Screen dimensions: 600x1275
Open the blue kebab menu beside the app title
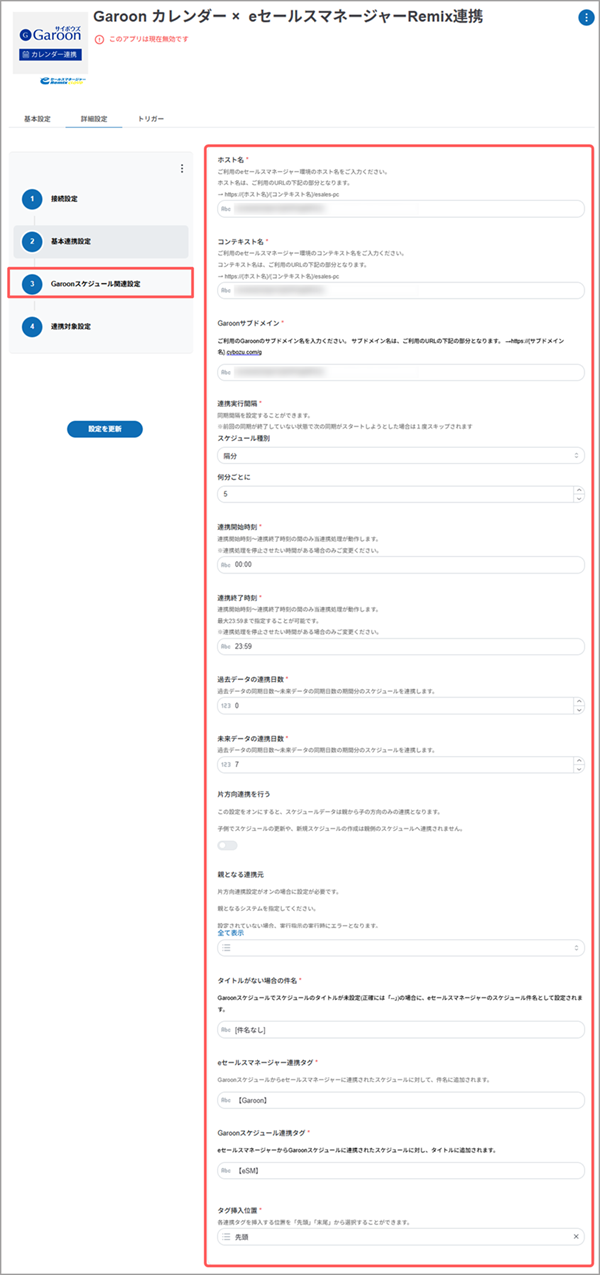point(585,18)
